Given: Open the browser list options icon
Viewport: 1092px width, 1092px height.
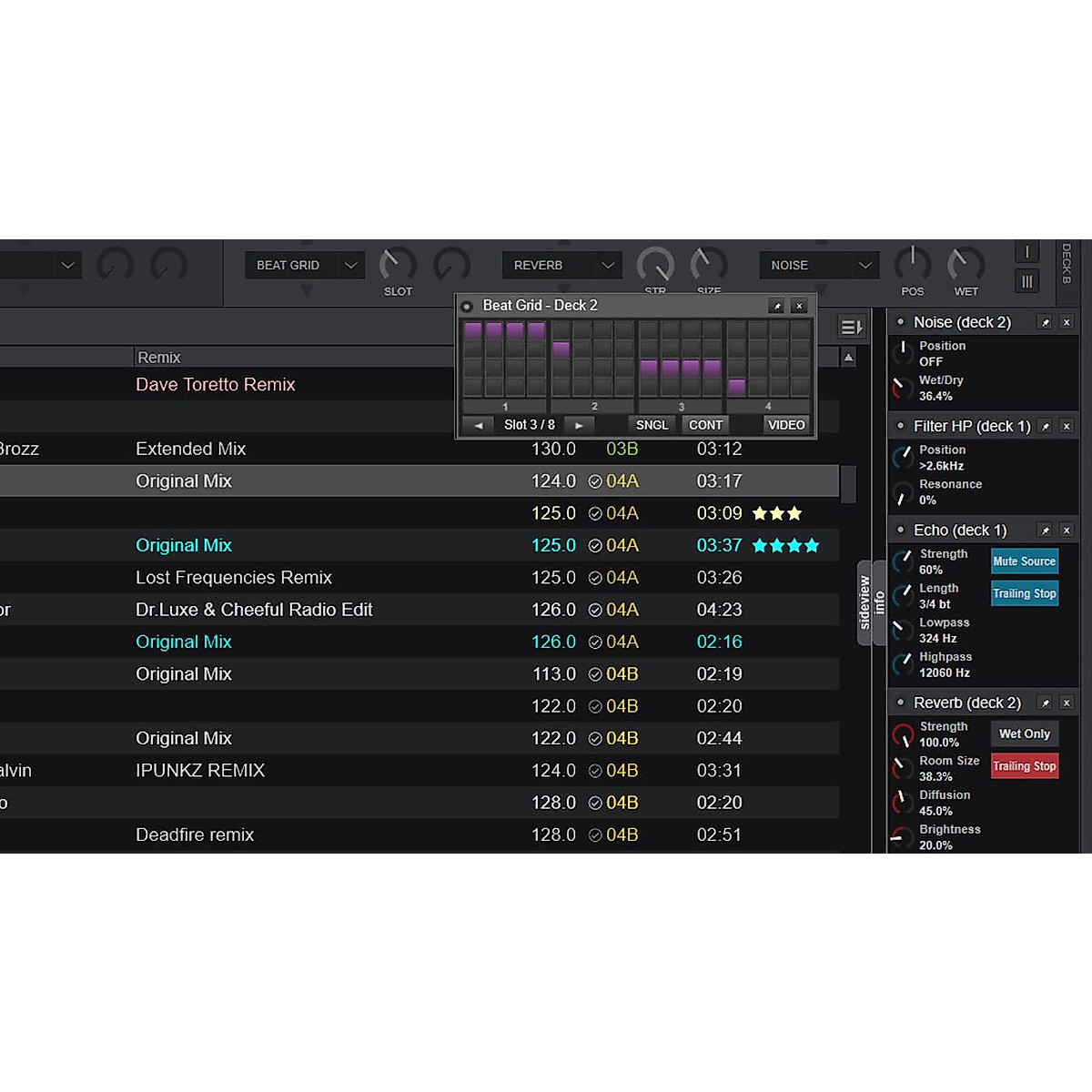Looking at the screenshot, I should coord(851,328).
